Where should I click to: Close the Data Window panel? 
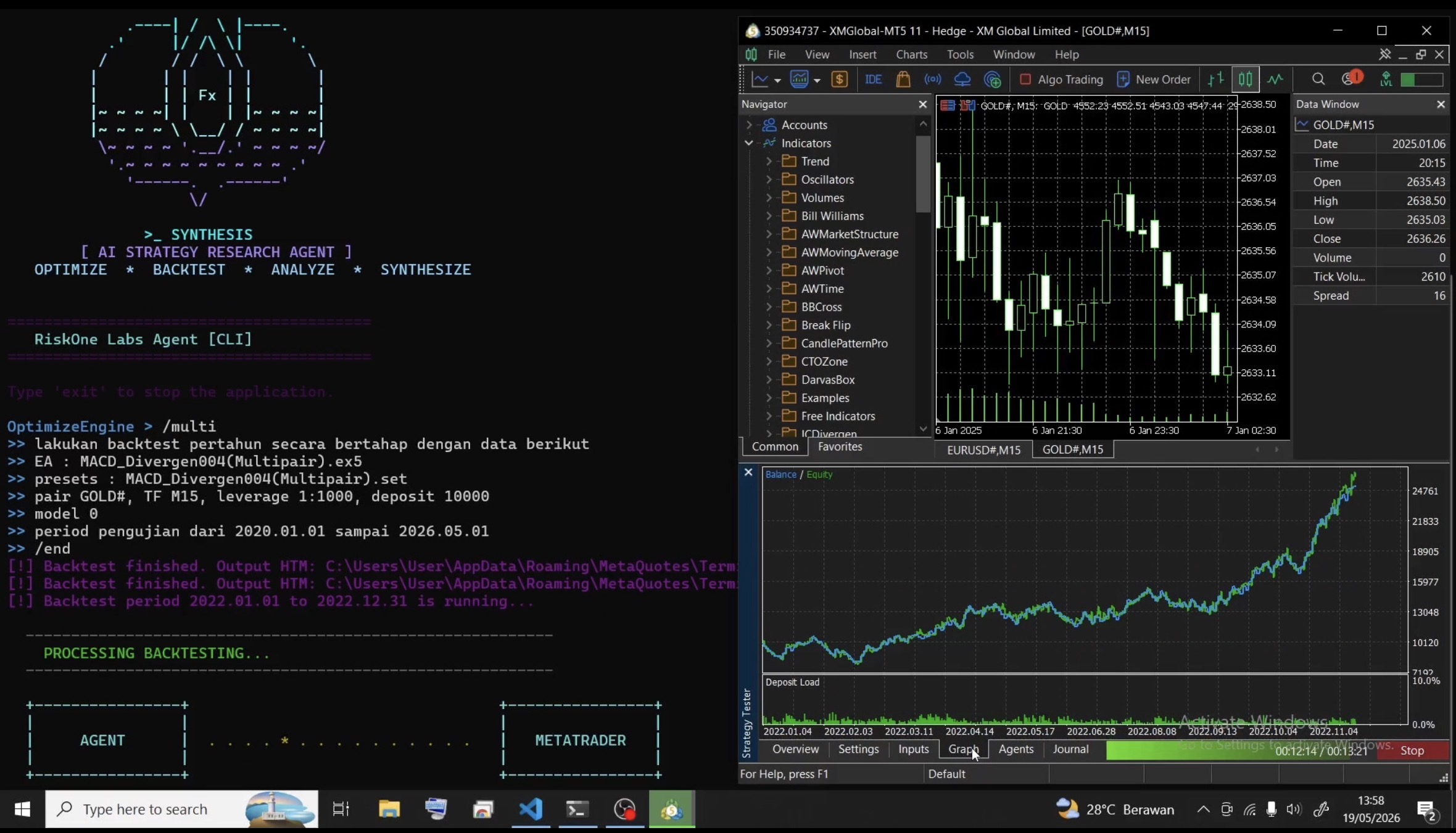(x=1441, y=104)
